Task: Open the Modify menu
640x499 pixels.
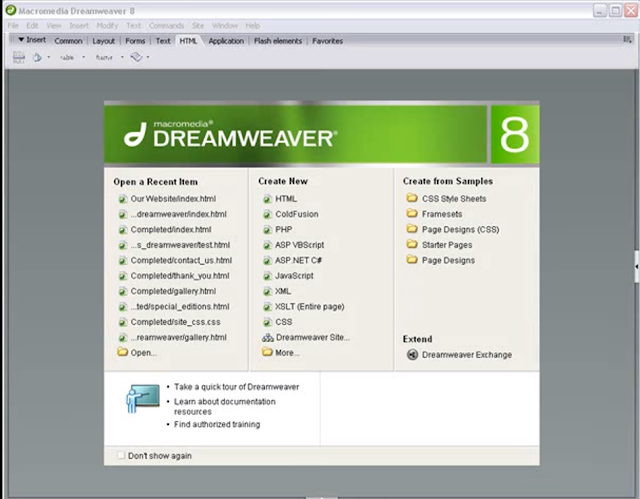Action: (107, 26)
